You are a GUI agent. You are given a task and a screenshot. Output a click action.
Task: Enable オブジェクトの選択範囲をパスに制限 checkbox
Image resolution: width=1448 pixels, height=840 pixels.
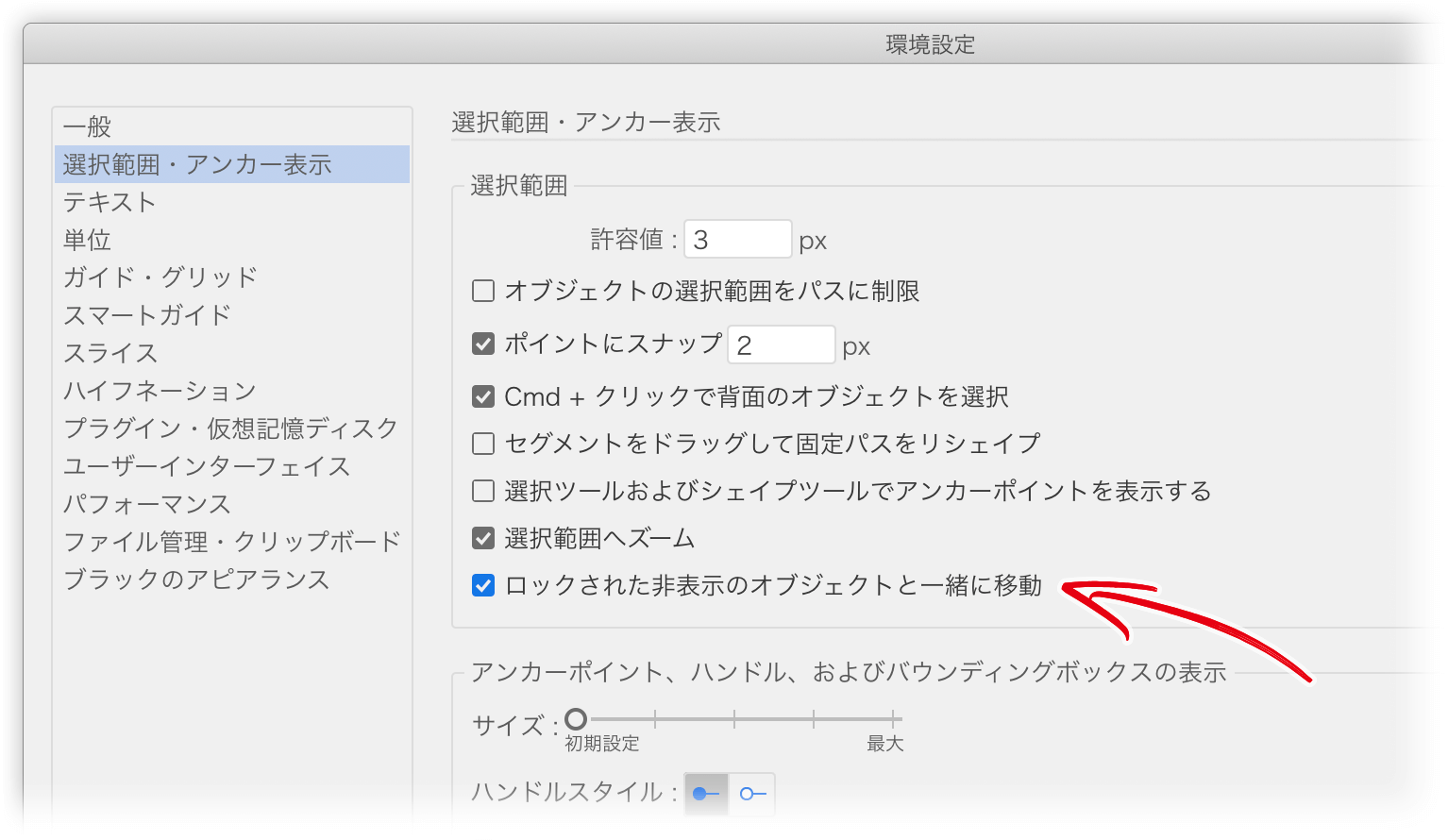coord(483,291)
